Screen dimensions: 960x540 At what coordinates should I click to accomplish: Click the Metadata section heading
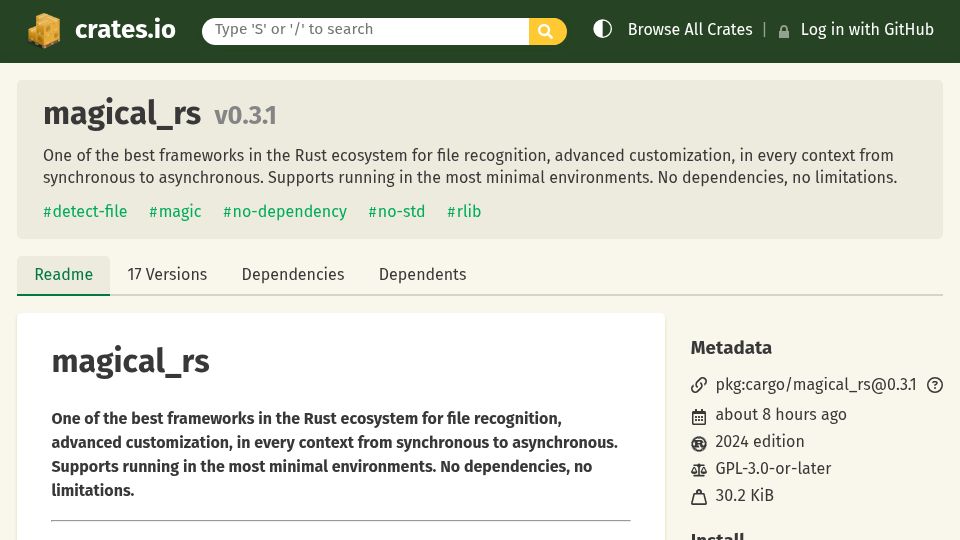(x=731, y=348)
